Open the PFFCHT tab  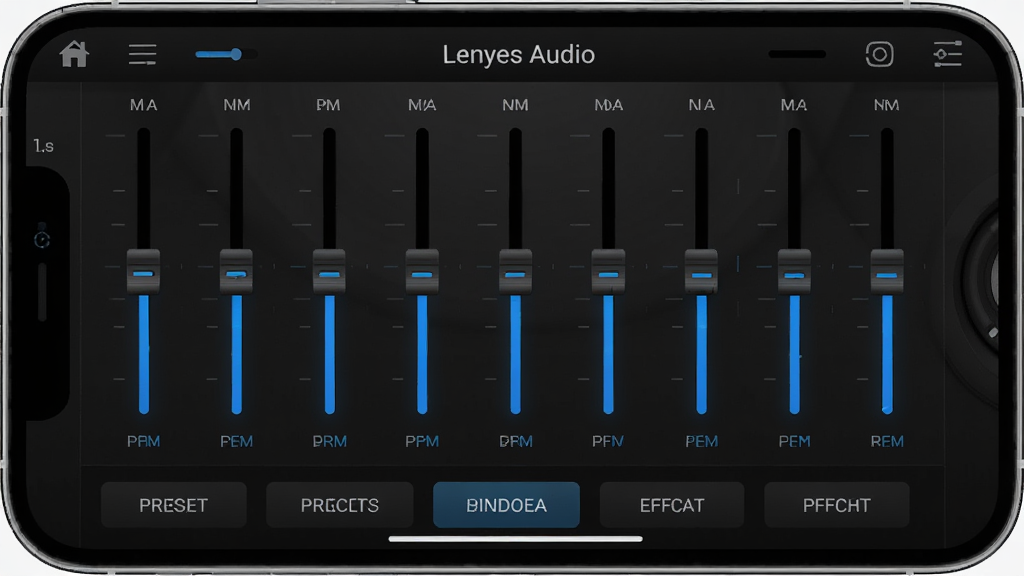pyautogui.click(x=837, y=505)
